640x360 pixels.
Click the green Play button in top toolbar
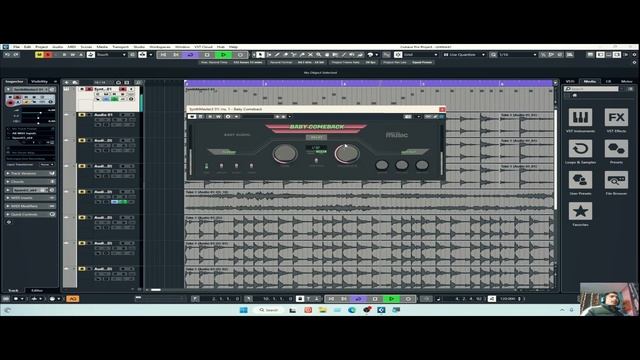pos(223,55)
